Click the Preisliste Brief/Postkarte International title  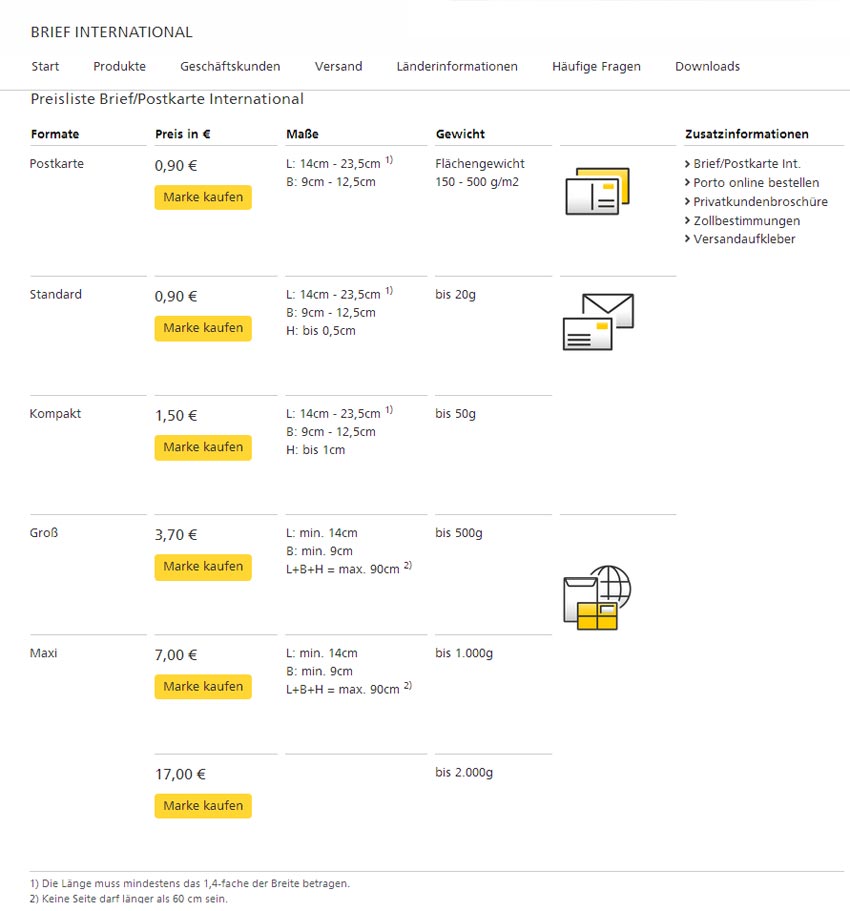[x=167, y=99]
